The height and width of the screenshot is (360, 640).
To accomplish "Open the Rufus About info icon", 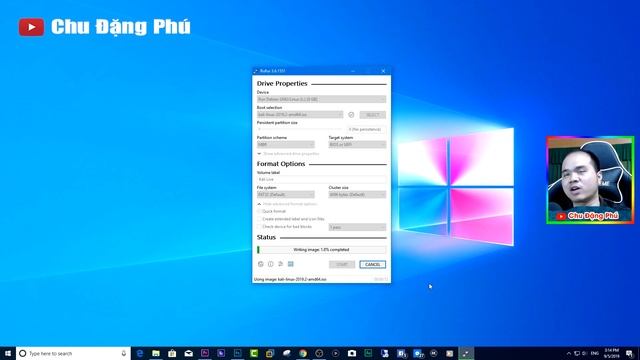I will point(271,264).
